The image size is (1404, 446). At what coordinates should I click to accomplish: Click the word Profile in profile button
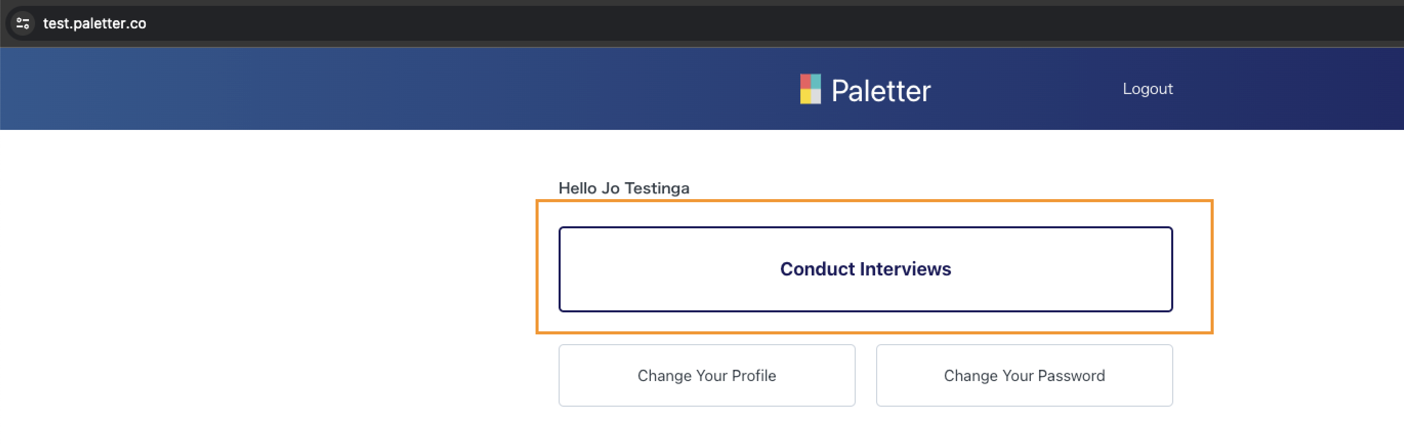click(x=753, y=376)
